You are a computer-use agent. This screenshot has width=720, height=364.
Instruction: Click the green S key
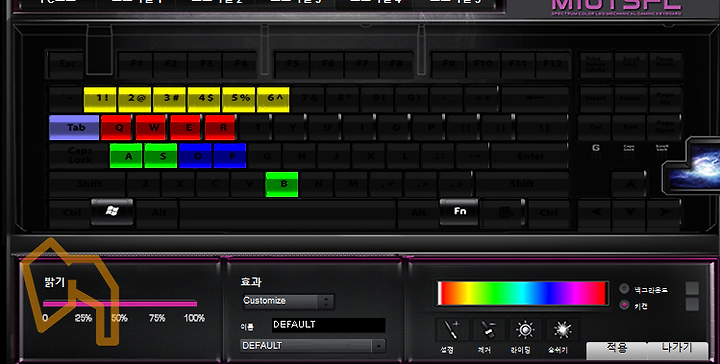pos(161,156)
